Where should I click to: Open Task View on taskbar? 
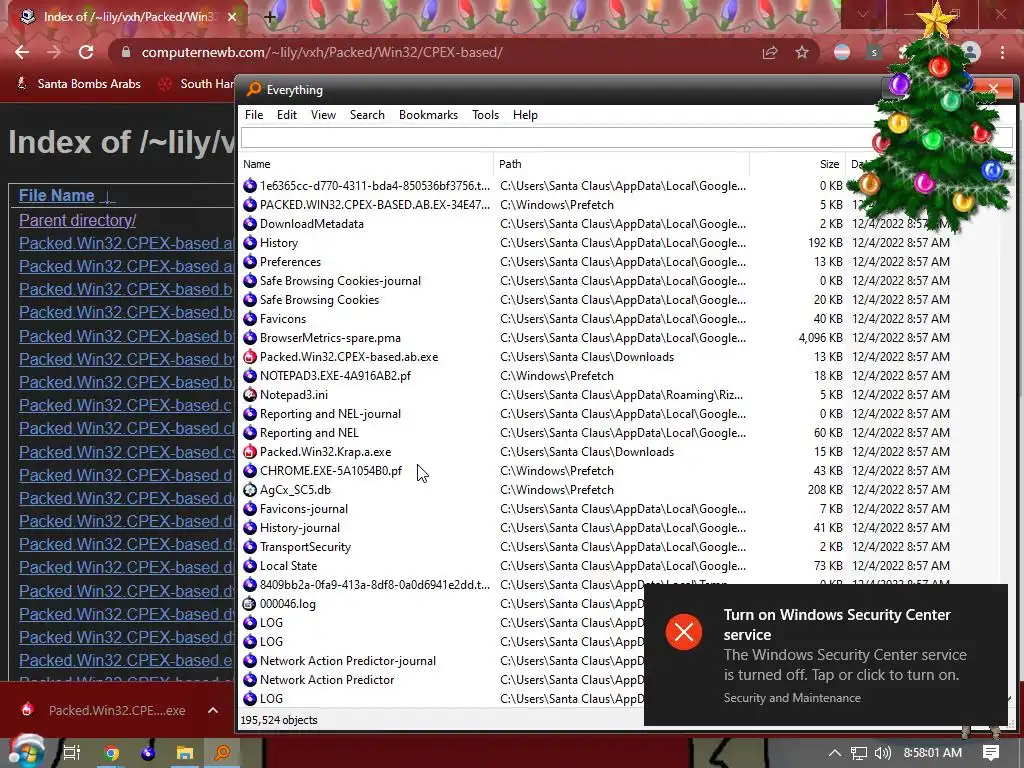click(72, 753)
